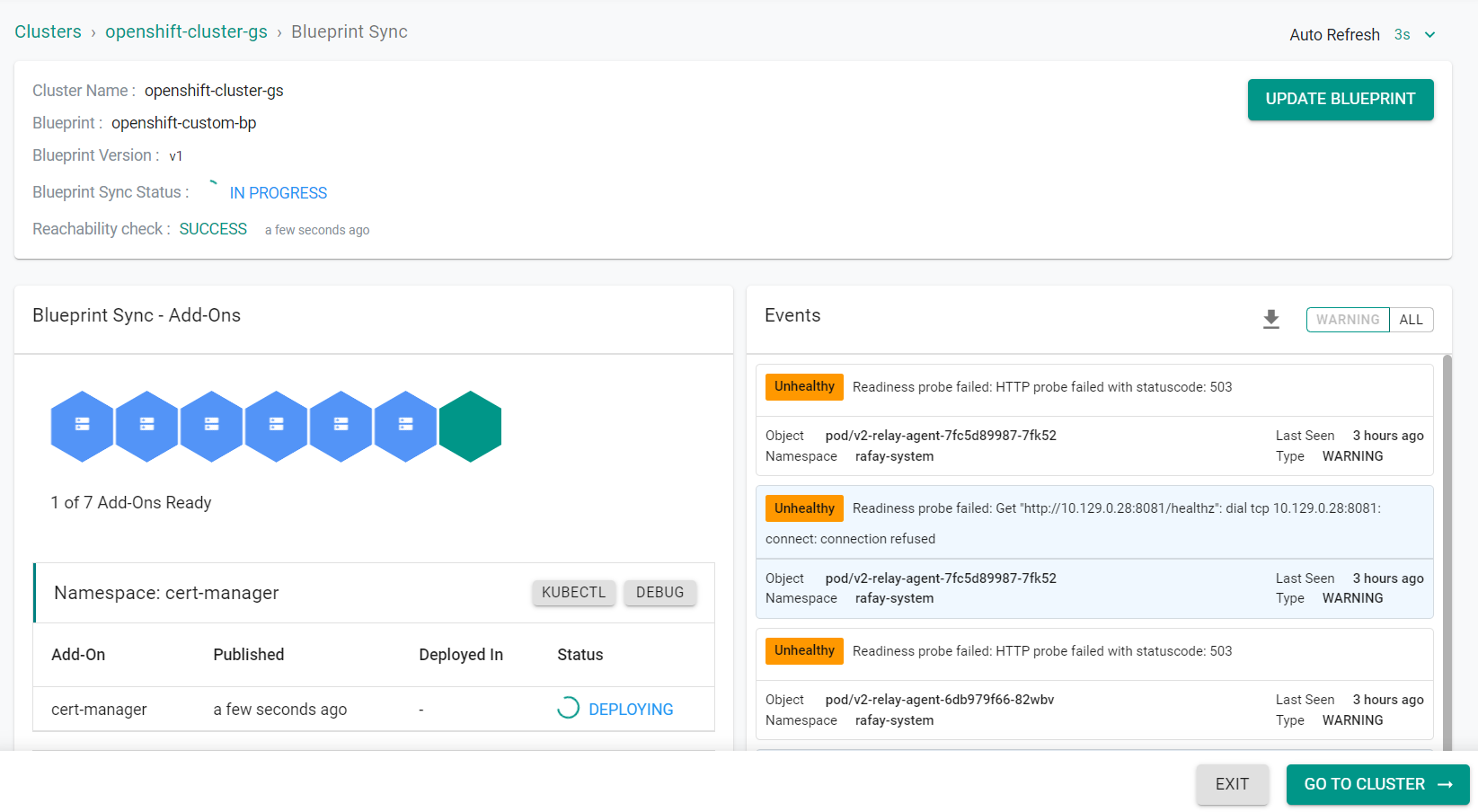The width and height of the screenshot is (1478, 812).
Task: Click the UPDATE BLUEPRINT button
Action: [1341, 100]
